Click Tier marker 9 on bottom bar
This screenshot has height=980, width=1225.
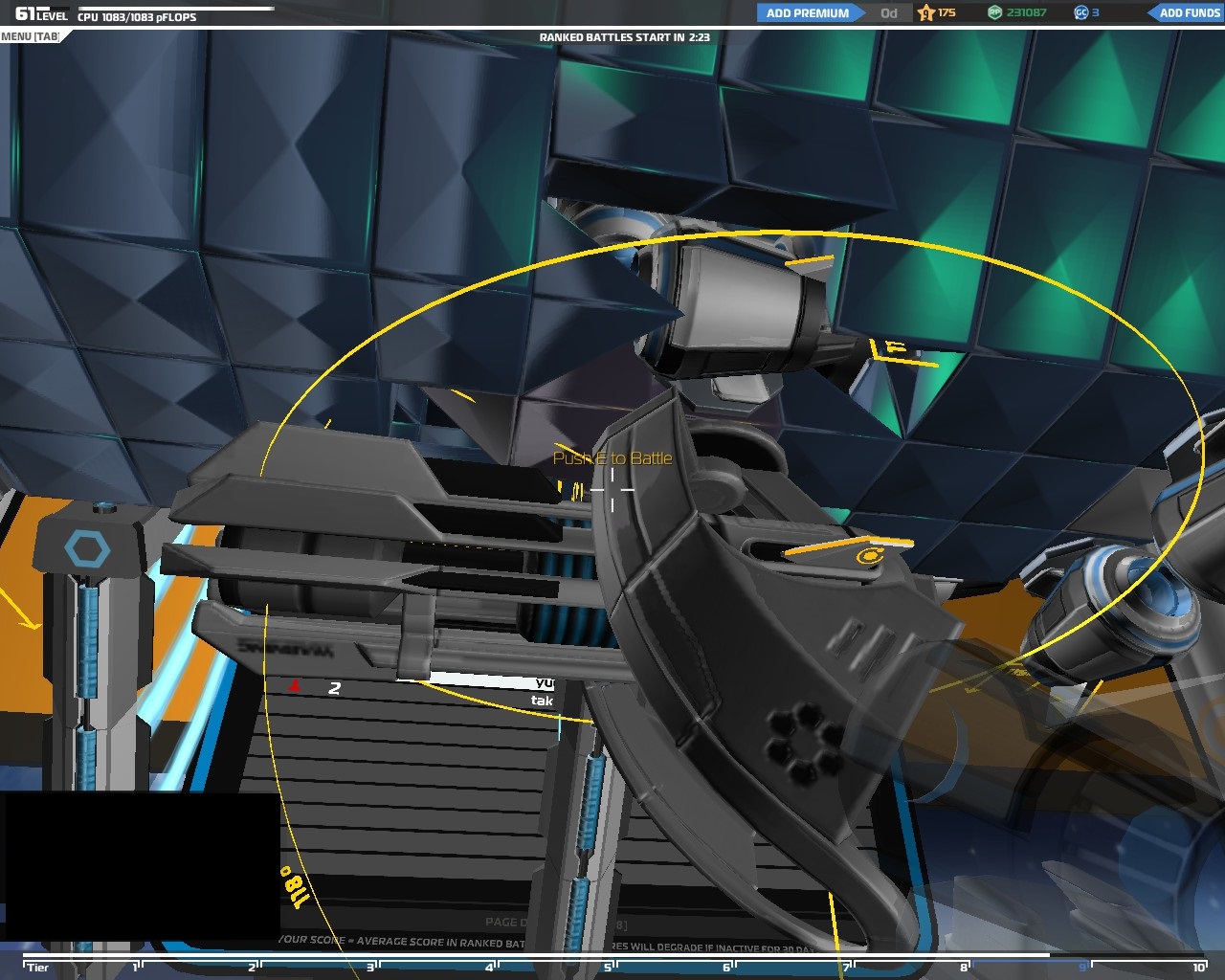coord(1084,967)
